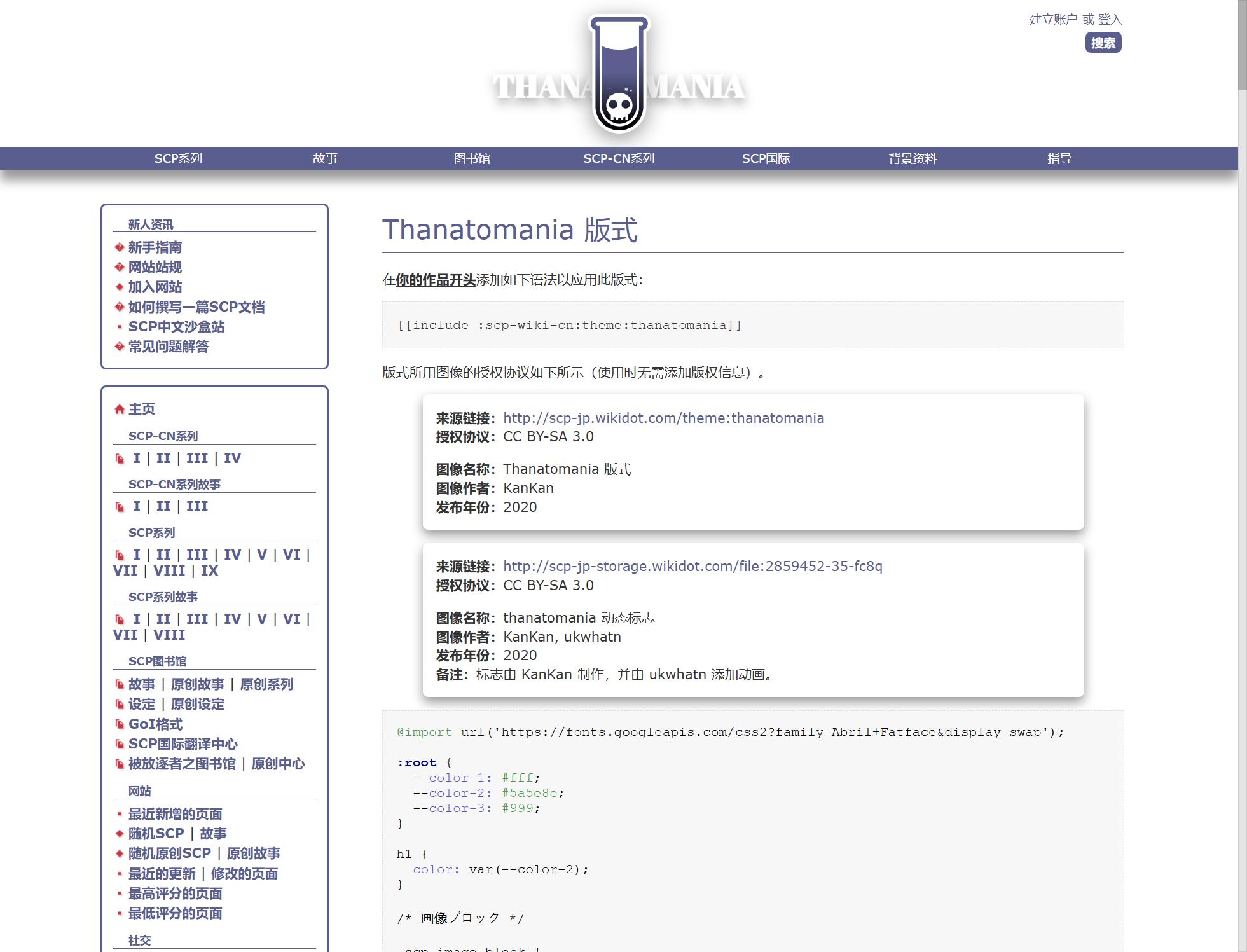
Task: Click the bullet icon beside 随机SCP
Action: (119, 834)
